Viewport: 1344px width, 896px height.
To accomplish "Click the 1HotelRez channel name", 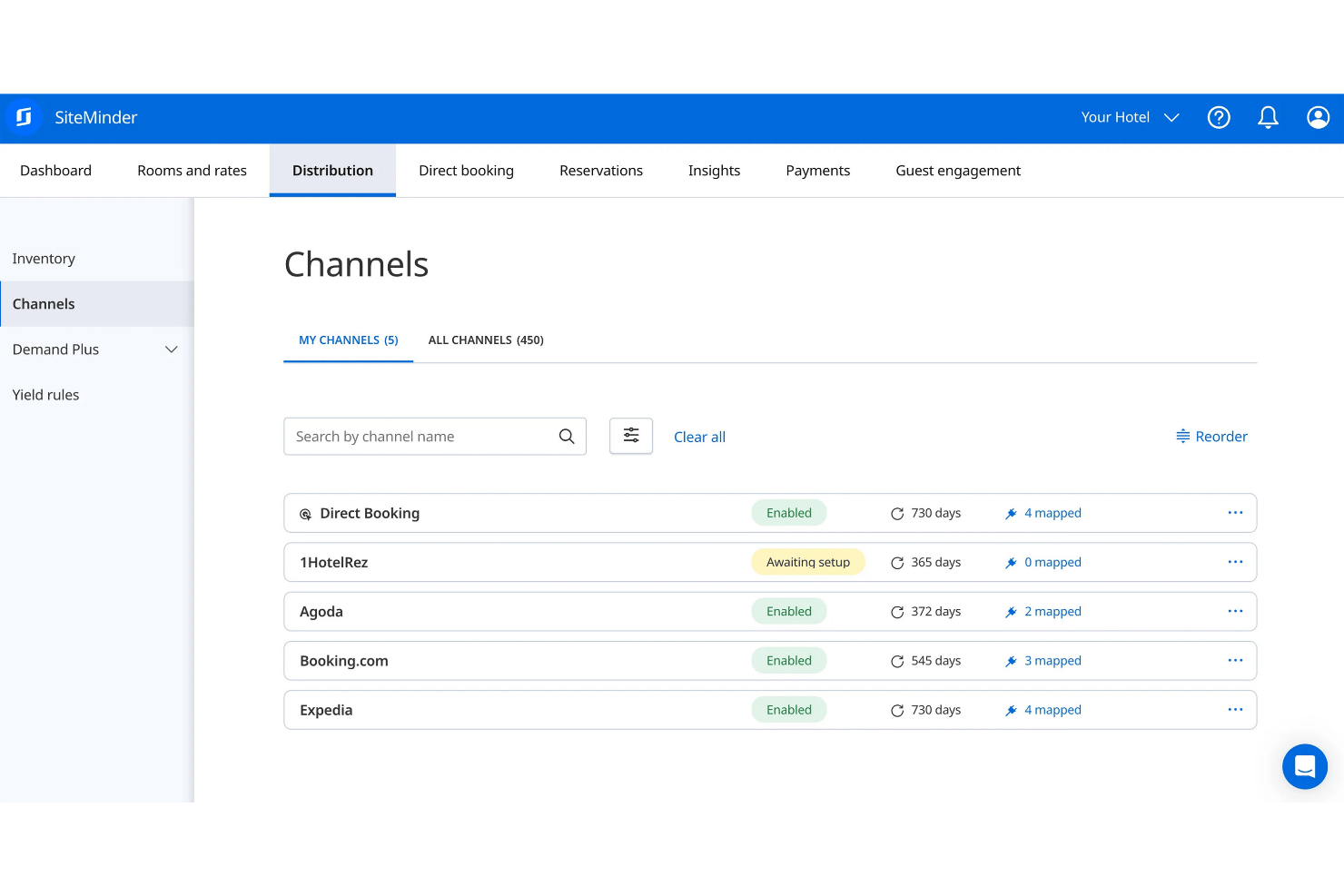I will pyautogui.click(x=334, y=563).
